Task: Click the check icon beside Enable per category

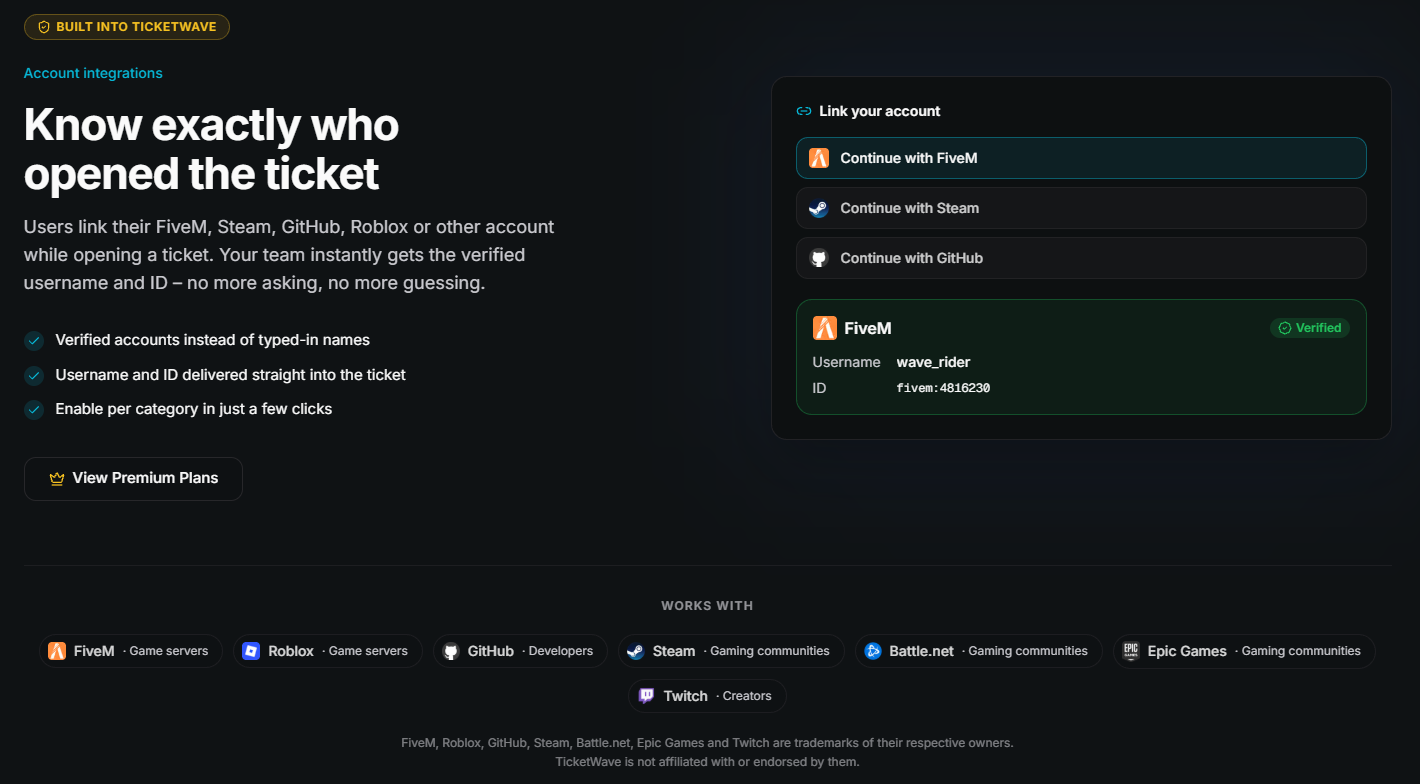Action: pyautogui.click(x=34, y=410)
